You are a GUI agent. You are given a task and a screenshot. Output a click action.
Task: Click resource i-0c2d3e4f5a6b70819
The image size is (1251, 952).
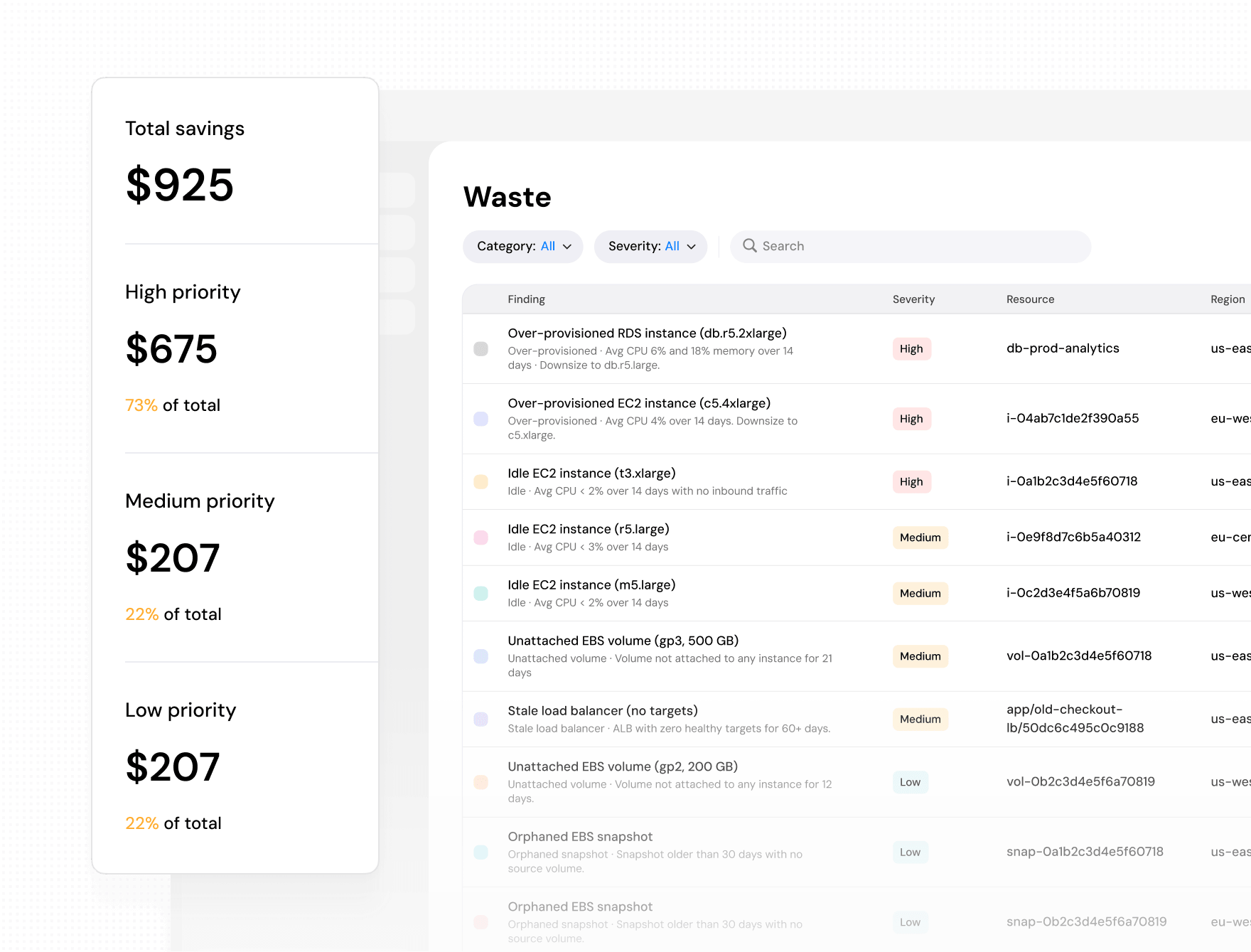point(1073,593)
